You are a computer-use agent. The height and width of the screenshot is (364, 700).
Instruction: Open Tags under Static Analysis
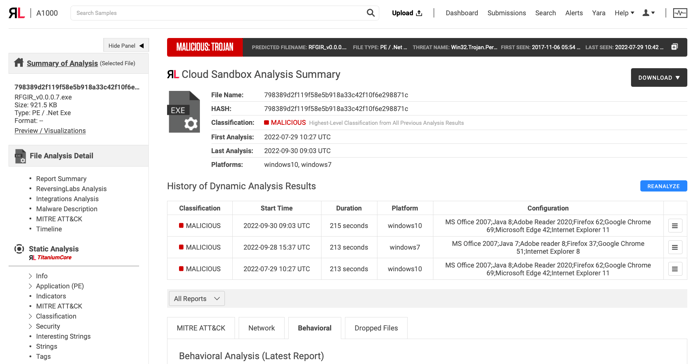[x=43, y=356]
